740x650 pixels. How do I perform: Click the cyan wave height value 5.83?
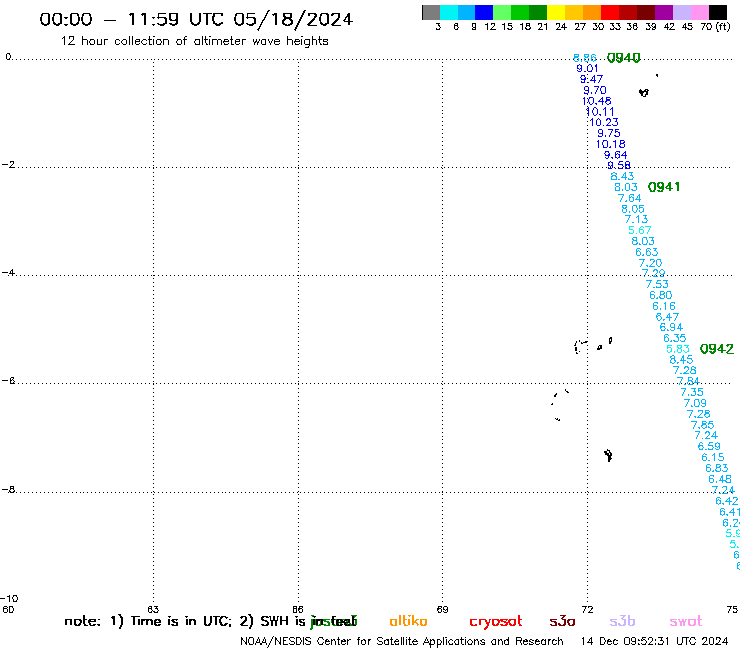pyautogui.click(x=678, y=349)
